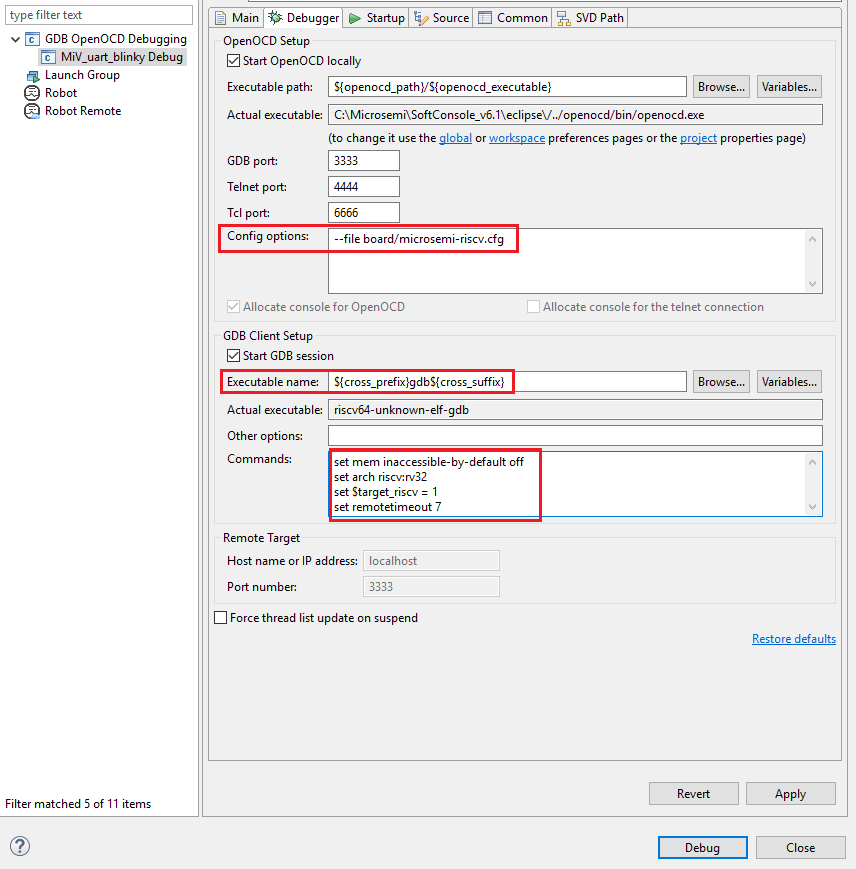This screenshot has height=869, width=856.
Task: Toggle Allocate console for OpenOCD checkbox
Action: point(233,306)
